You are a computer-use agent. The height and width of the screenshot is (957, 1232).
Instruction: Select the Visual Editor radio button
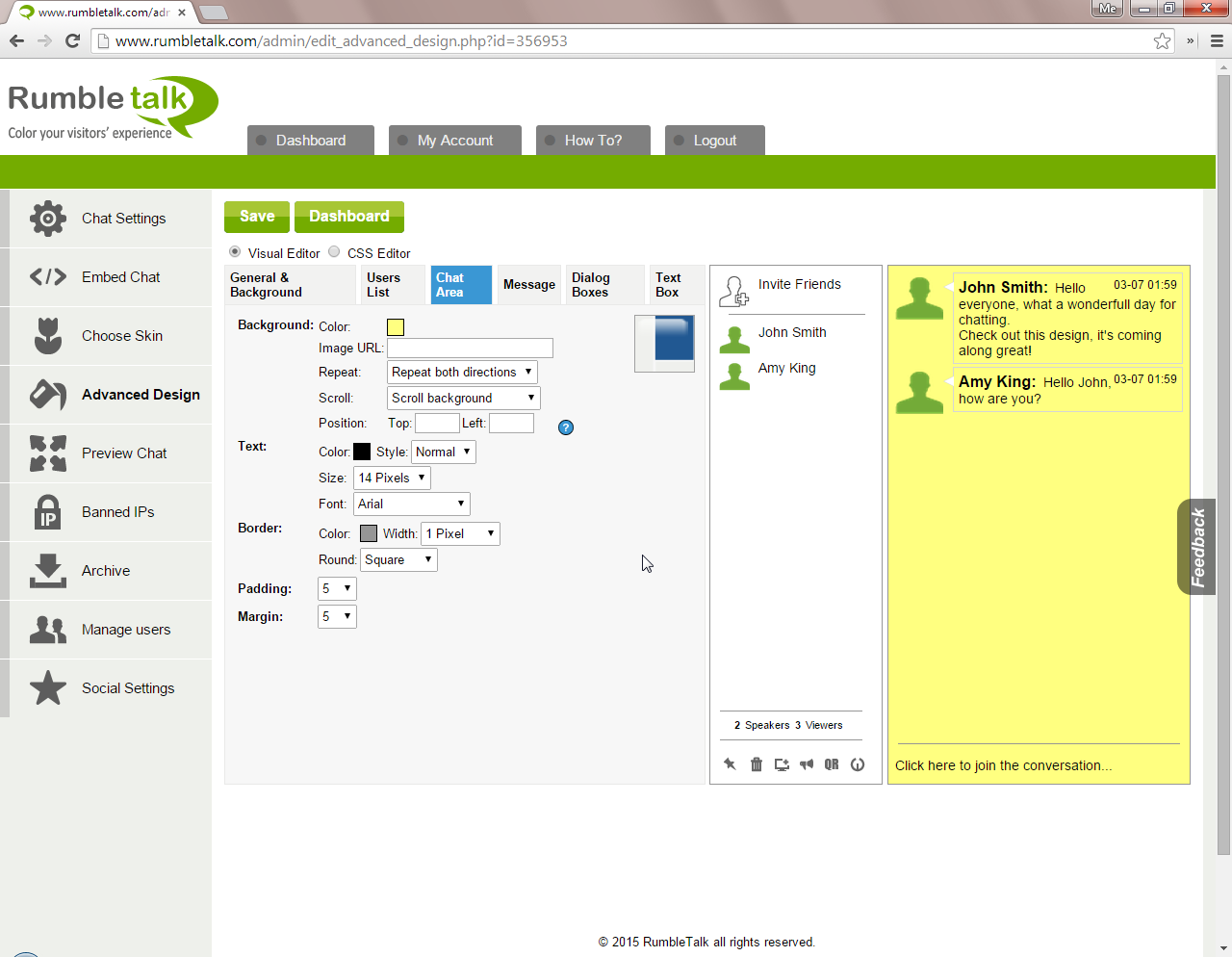(235, 251)
